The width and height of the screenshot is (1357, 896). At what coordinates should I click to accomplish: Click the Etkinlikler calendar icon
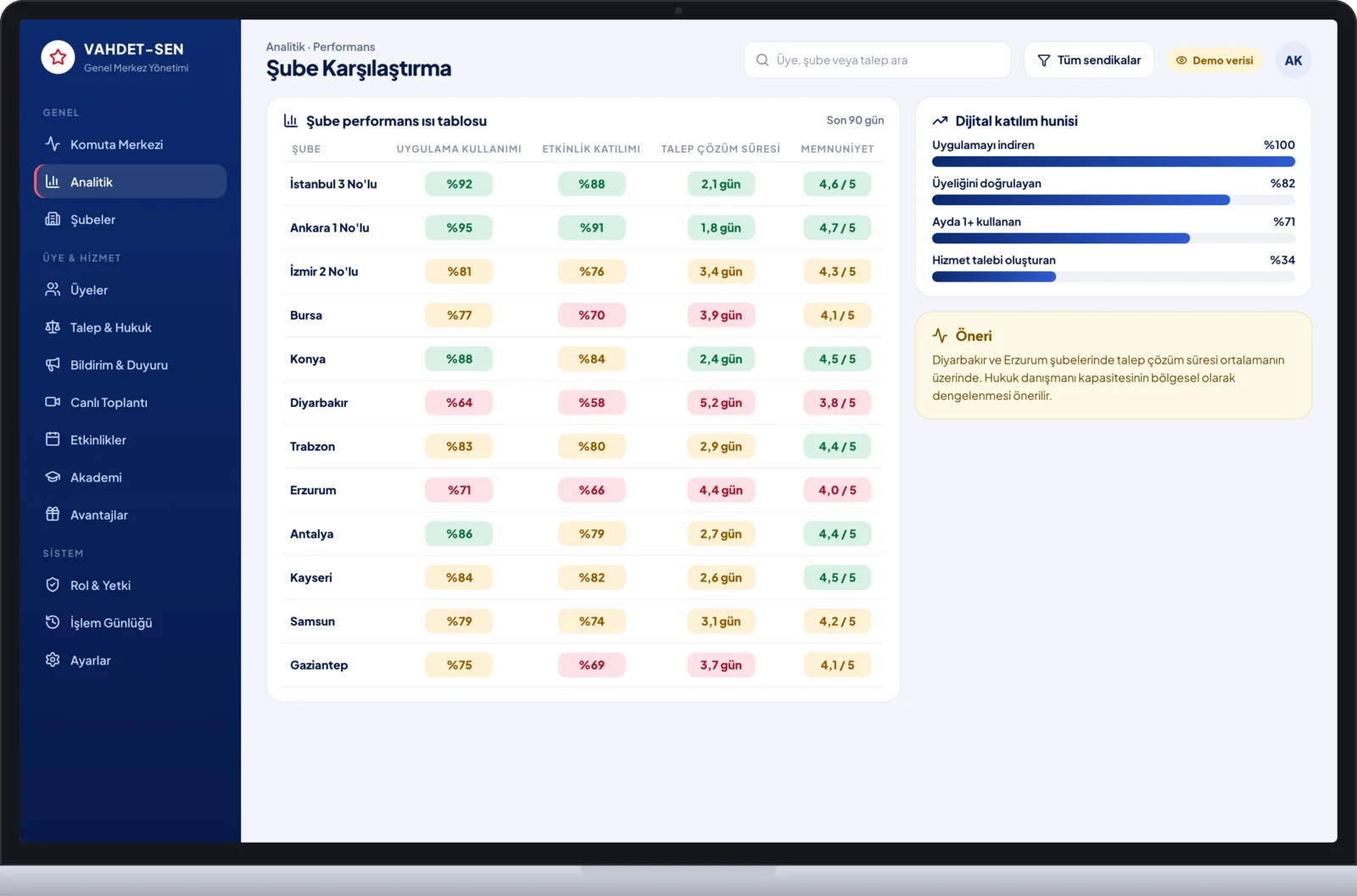pos(53,439)
